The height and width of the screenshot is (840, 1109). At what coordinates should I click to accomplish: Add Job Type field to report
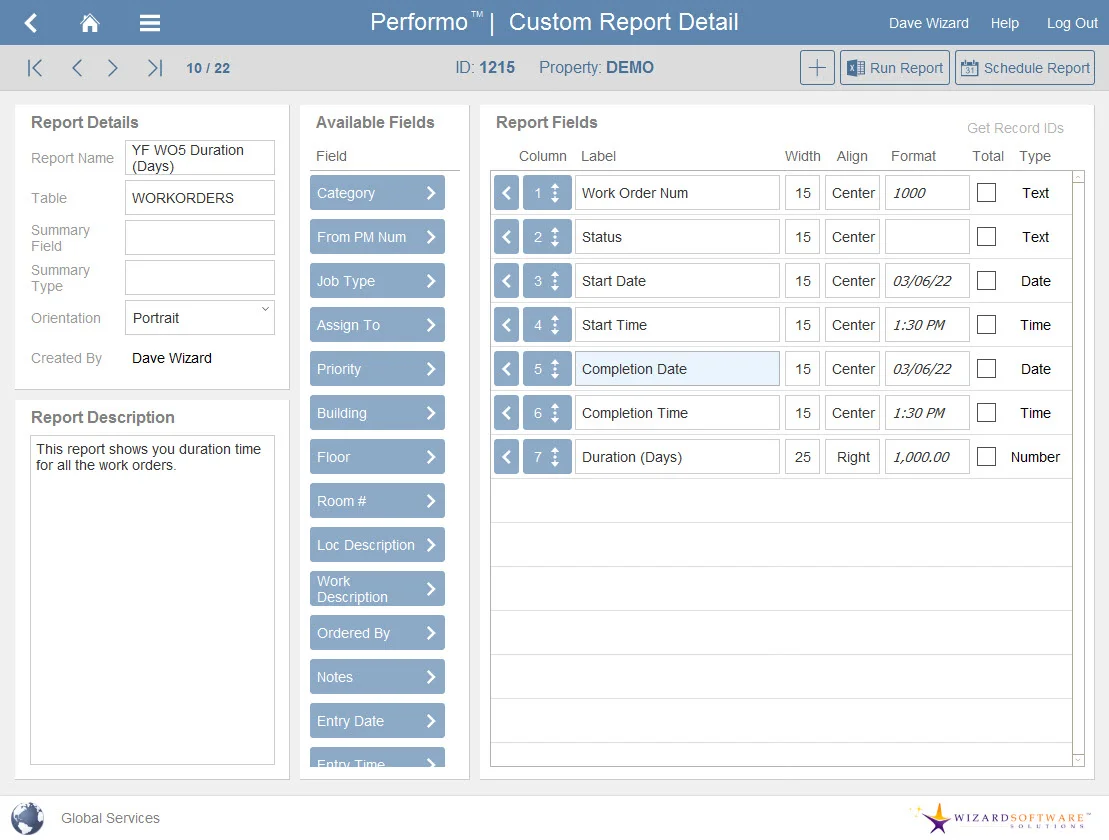pyautogui.click(x=377, y=281)
